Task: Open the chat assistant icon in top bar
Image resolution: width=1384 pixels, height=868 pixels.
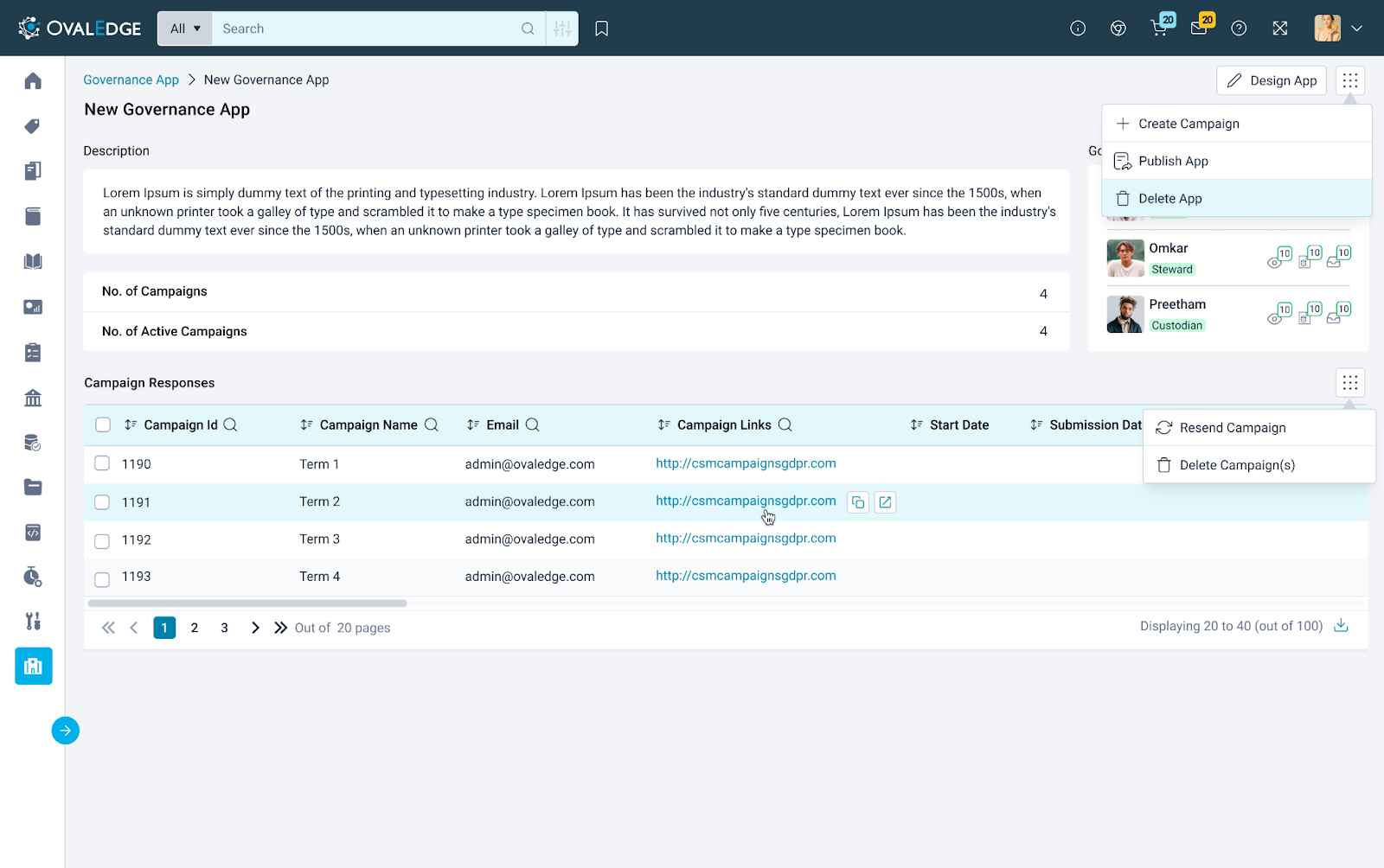Action: tap(1118, 29)
